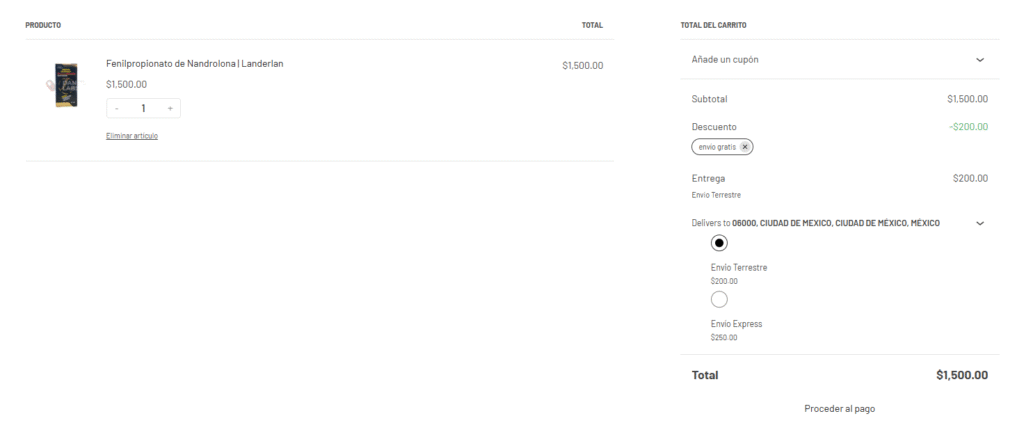Click the Nandrolona product thumbnail image
Image resolution: width=1024 pixels, height=423 pixels.
(x=66, y=86)
